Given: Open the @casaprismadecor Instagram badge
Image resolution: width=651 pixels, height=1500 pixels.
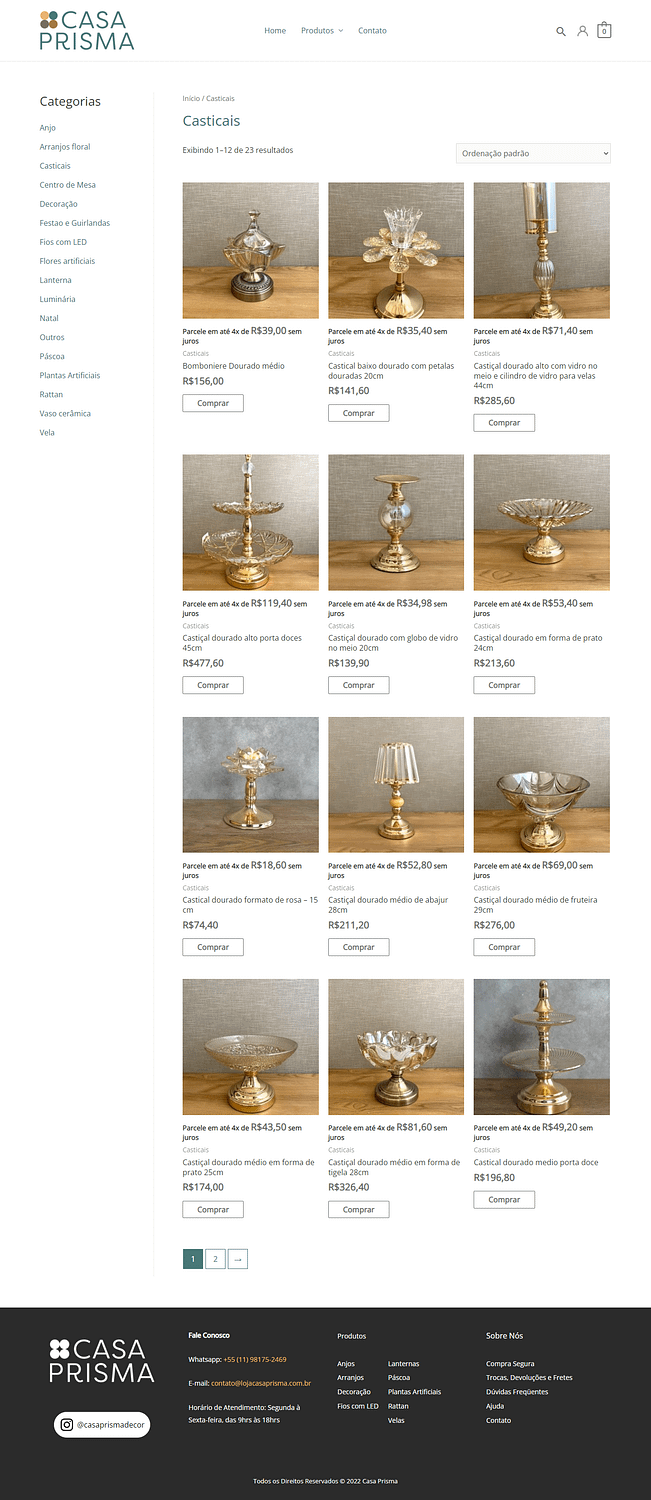Looking at the screenshot, I should [x=102, y=1424].
